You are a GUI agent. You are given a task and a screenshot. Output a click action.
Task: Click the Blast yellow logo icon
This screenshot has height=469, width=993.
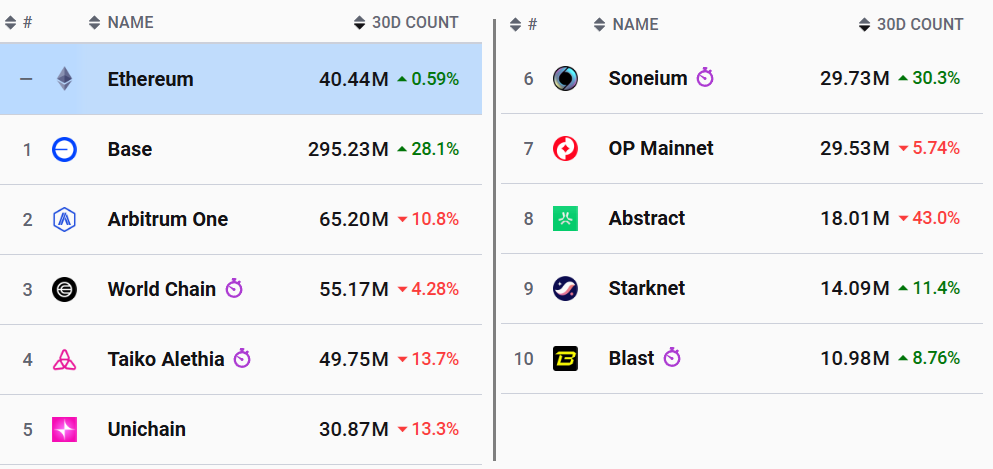click(x=565, y=358)
